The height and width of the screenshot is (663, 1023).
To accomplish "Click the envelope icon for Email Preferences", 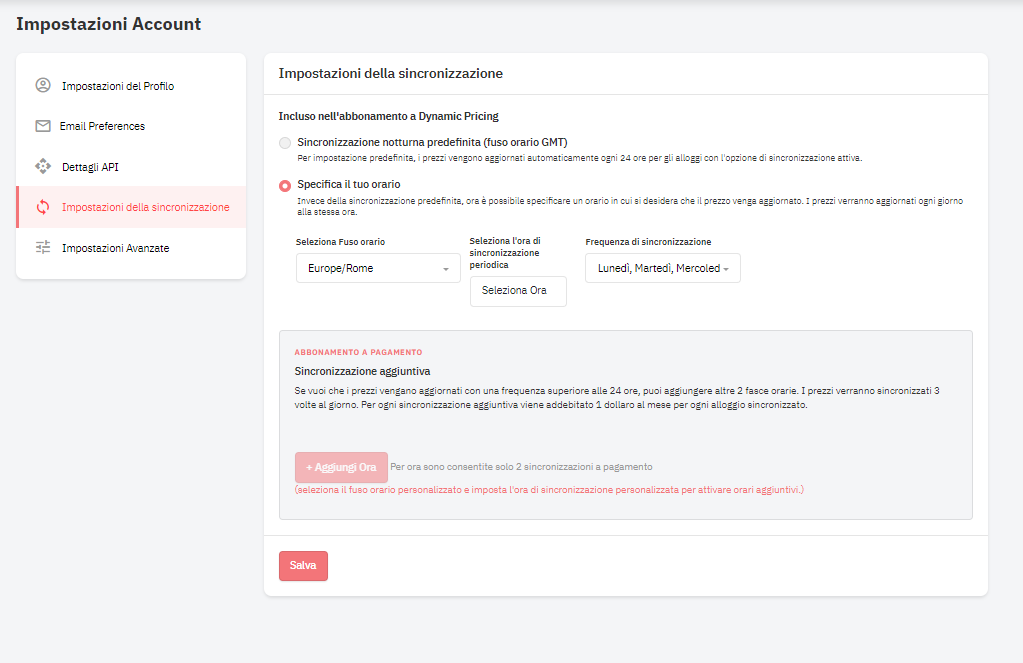I will pos(43,126).
